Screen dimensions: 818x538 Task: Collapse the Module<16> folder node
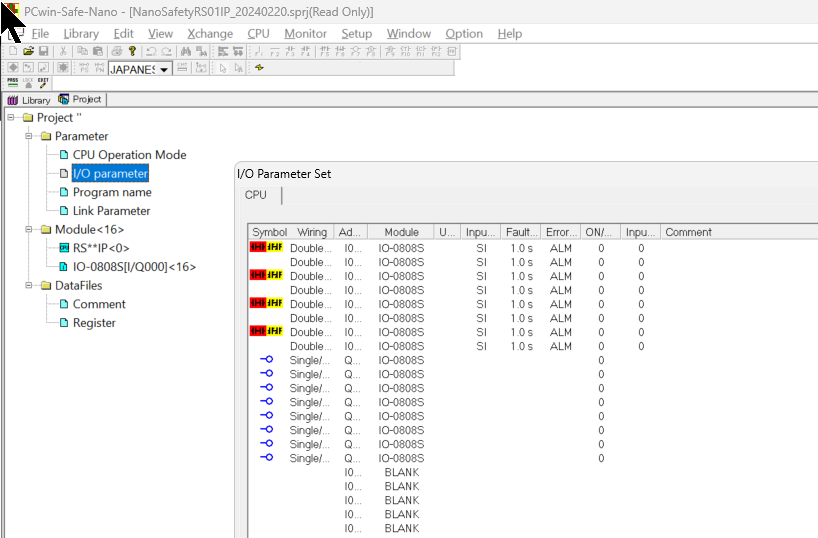click(29, 230)
